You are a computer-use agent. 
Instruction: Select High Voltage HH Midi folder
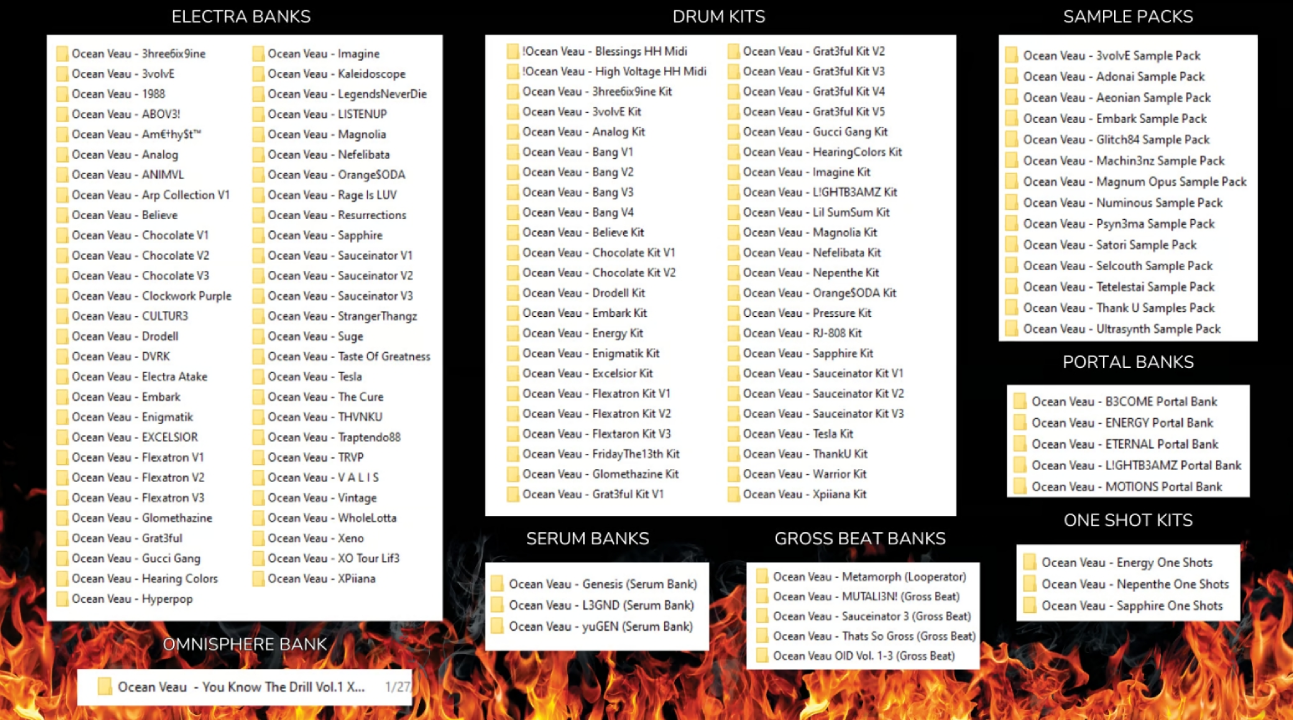(614, 72)
